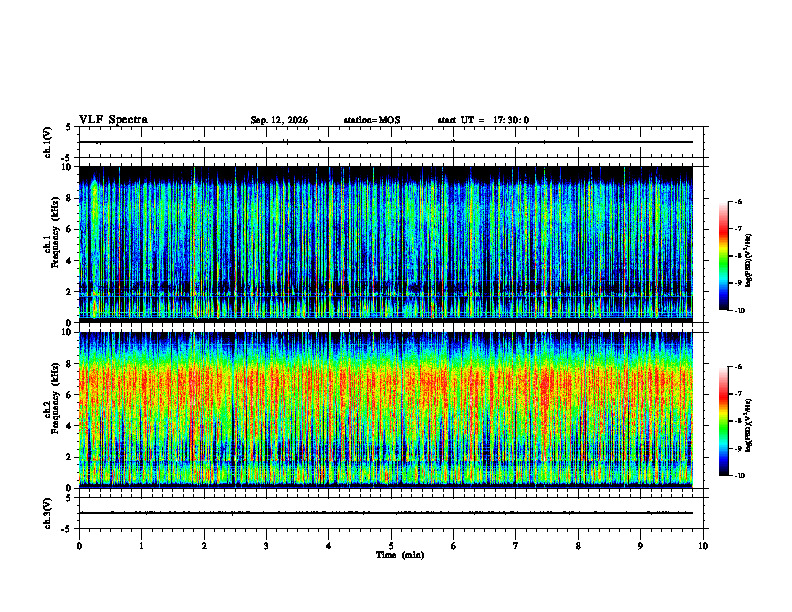Click the ch.1(V) waveform trace

[385, 142]
